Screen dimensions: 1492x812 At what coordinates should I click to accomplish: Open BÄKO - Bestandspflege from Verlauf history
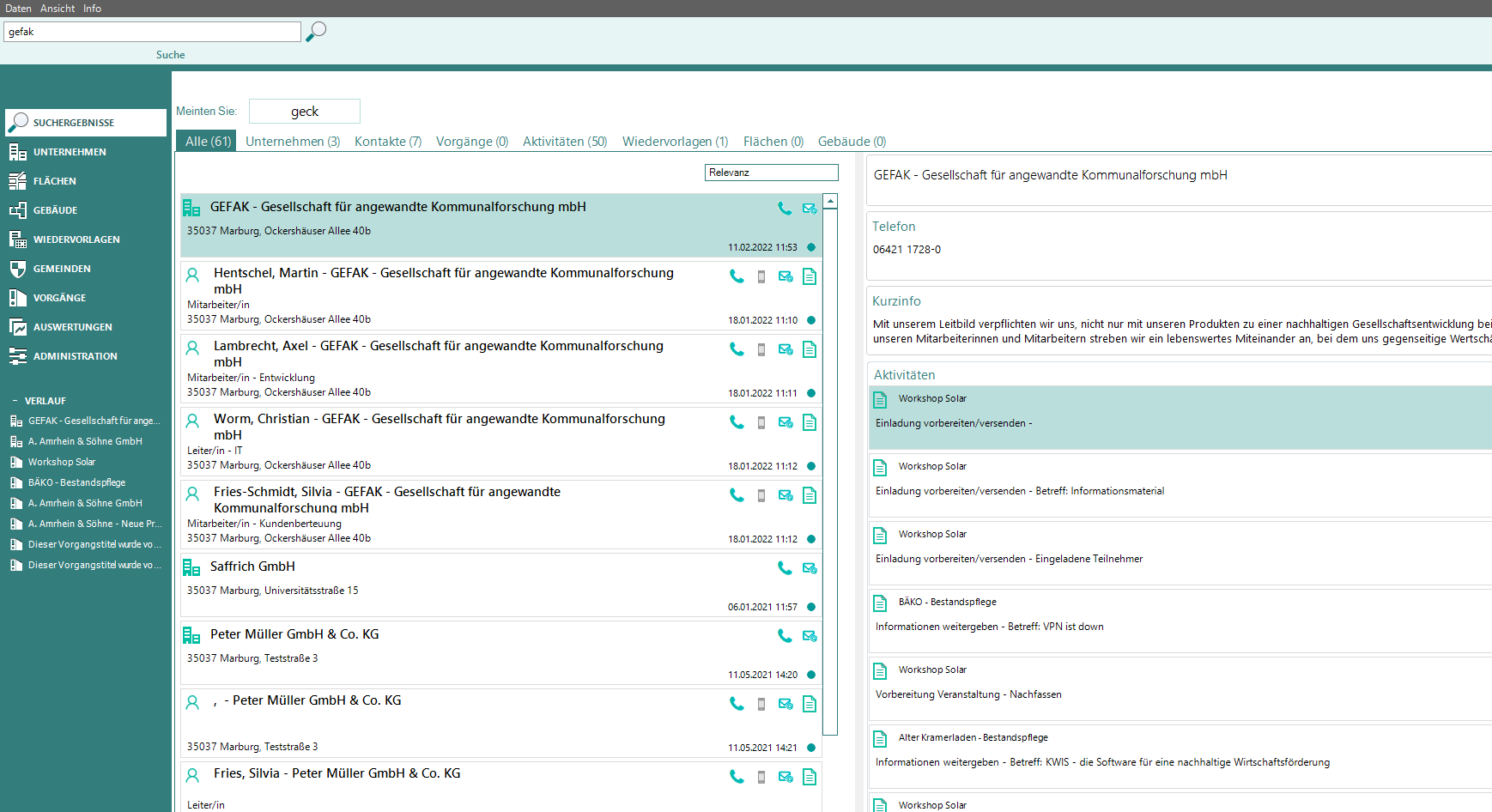coord(76,482)
